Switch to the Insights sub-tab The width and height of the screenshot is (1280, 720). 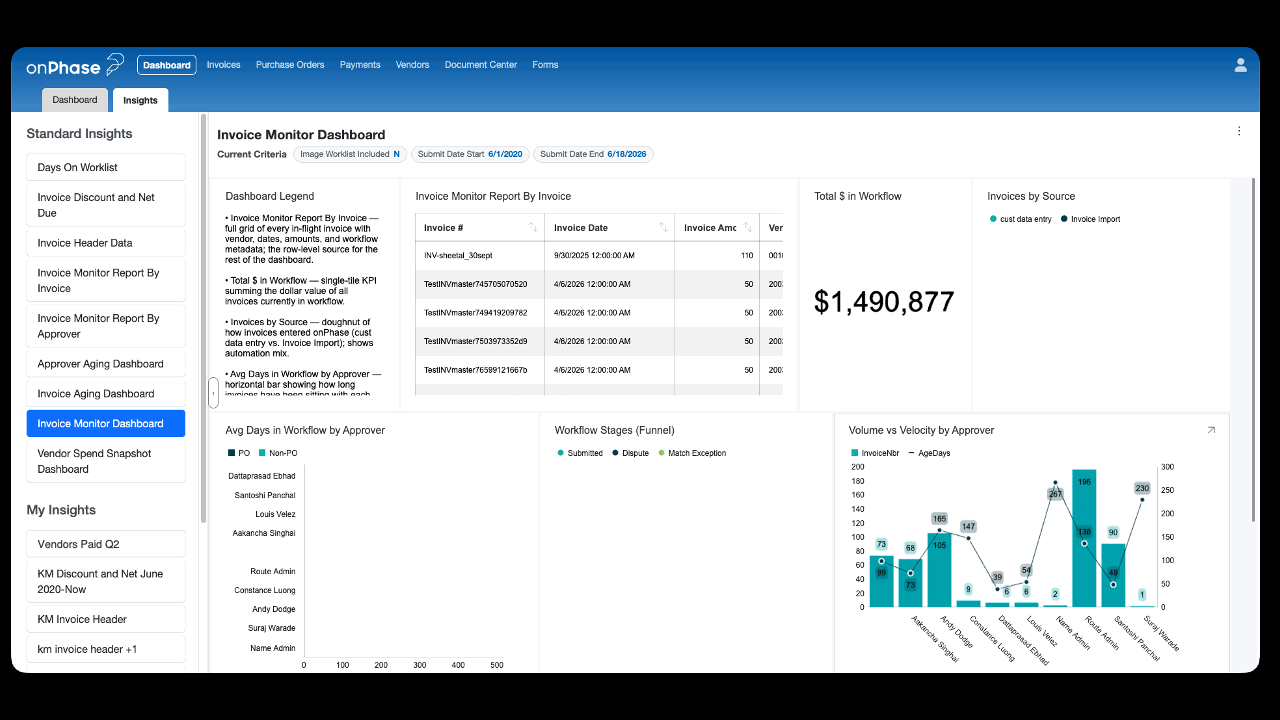coord(140,100)
